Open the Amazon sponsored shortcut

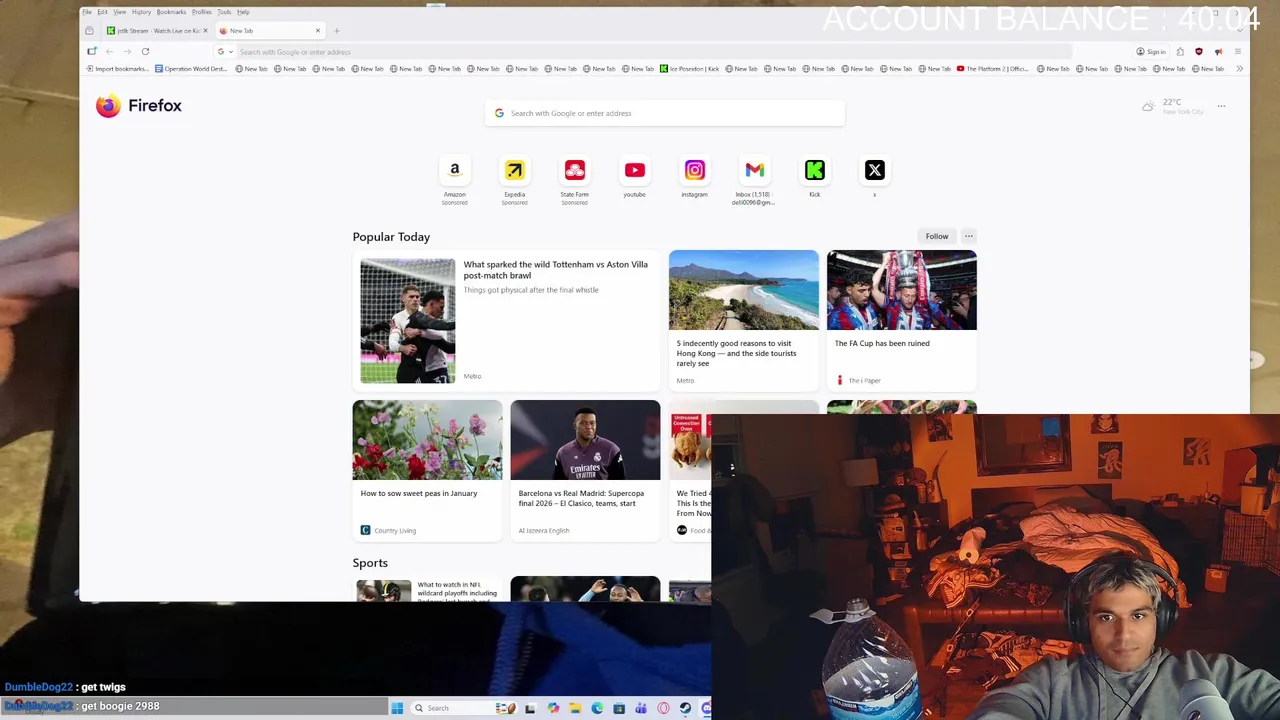coord(455,171)
